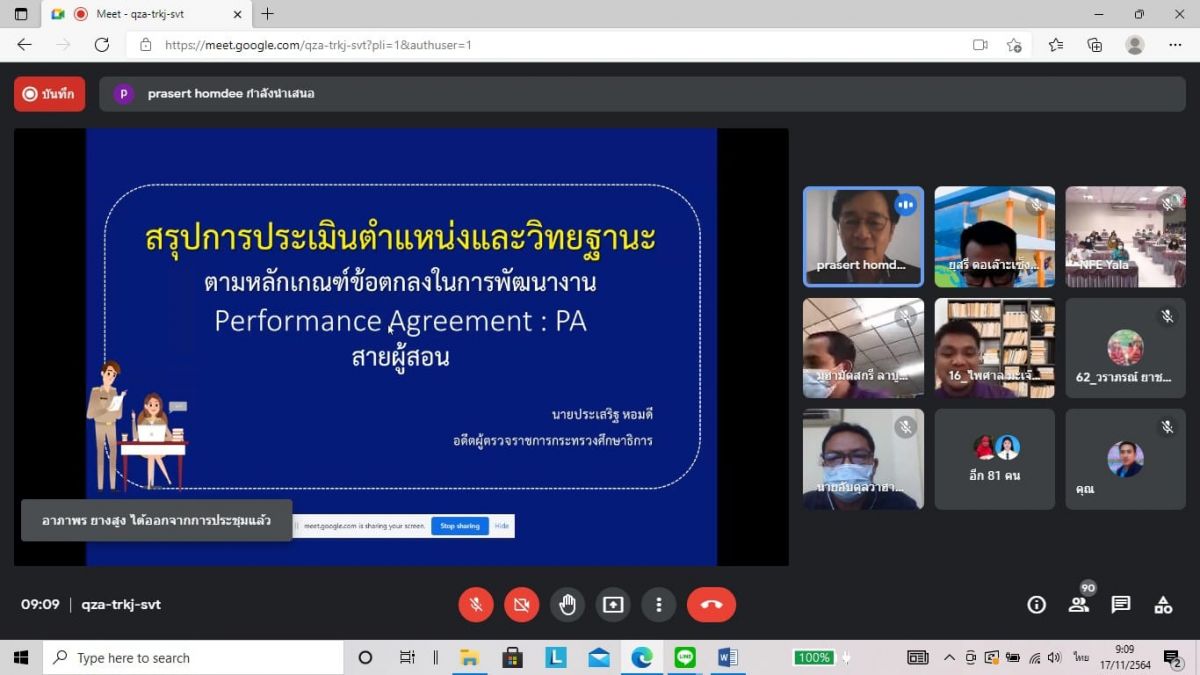This screenshot has width=1200, height=675.
Task: Raise hand in the meeting
Action: click(567, 605)
